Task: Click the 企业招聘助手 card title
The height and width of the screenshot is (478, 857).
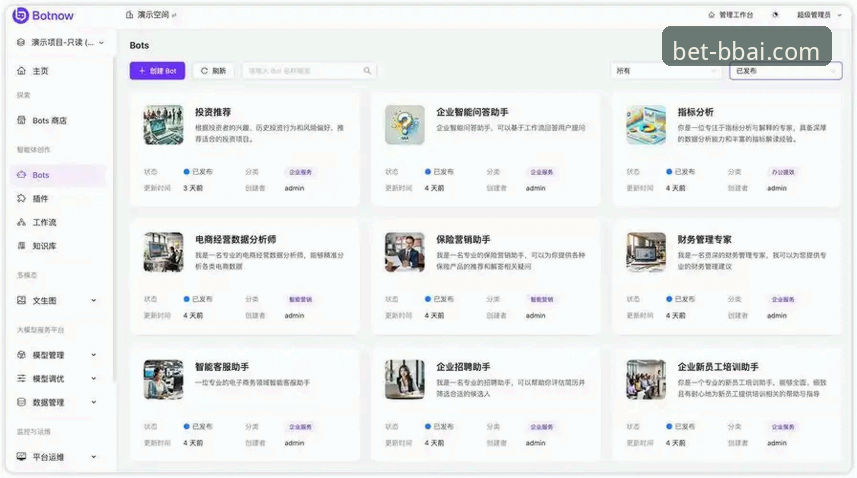Action: [x=463, y=367]
